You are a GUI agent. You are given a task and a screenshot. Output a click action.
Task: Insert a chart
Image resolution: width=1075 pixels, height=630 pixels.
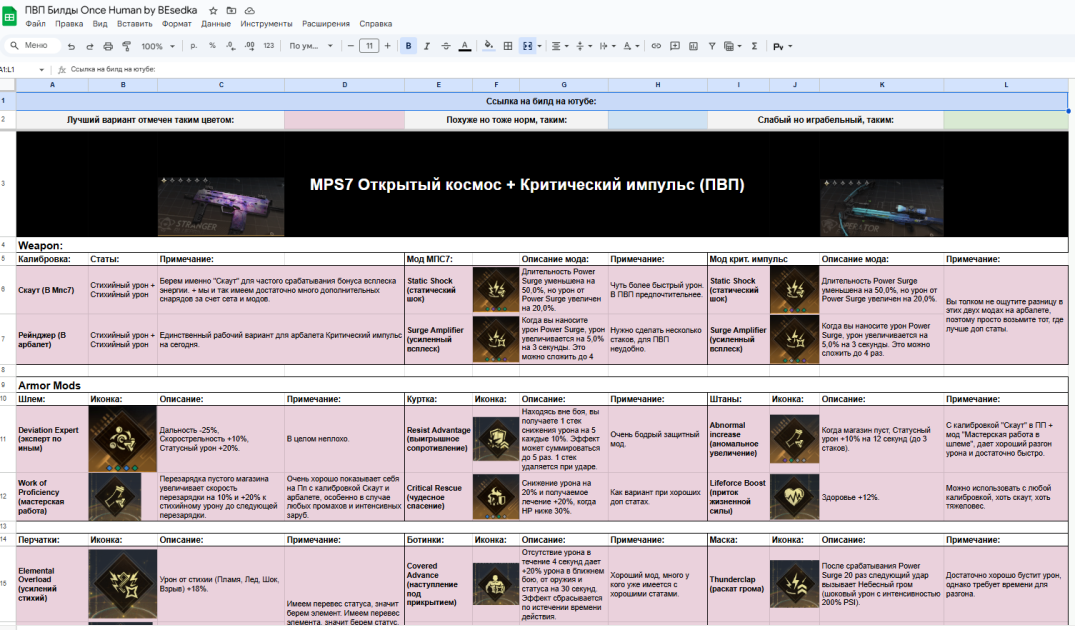pos(693,46)
